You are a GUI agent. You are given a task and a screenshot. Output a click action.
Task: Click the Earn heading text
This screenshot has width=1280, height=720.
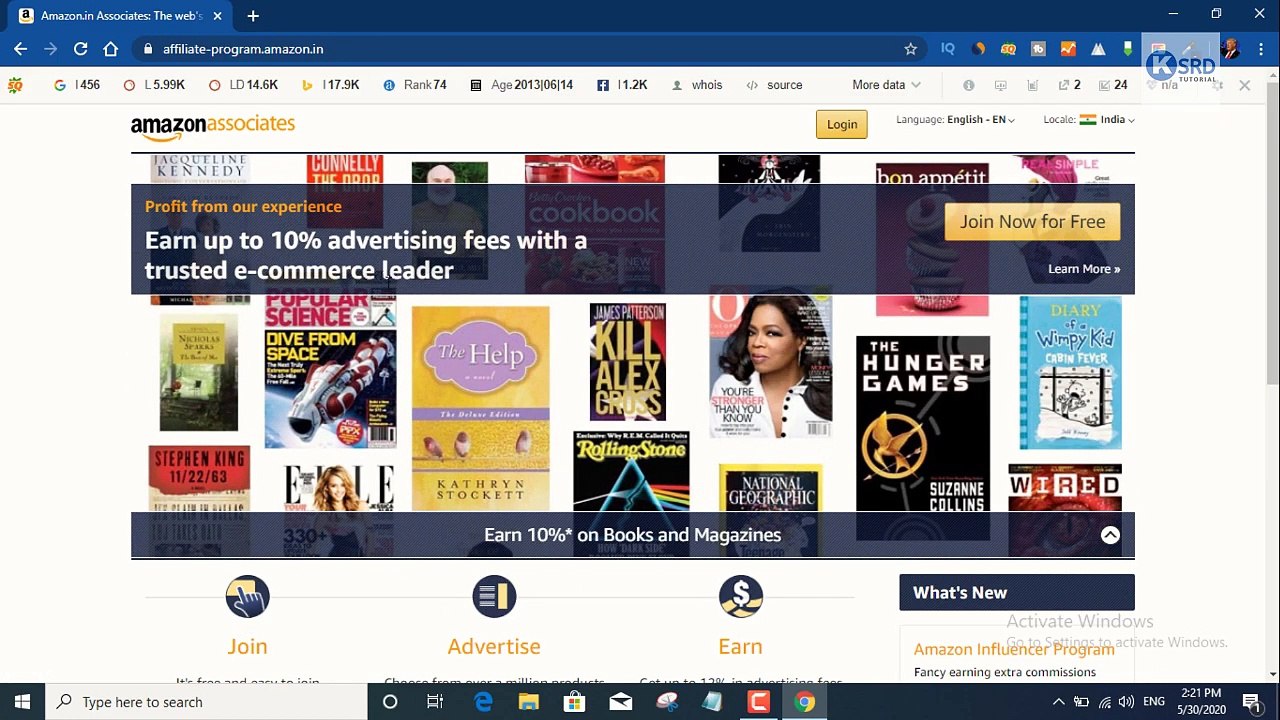(x=740, y=647)
